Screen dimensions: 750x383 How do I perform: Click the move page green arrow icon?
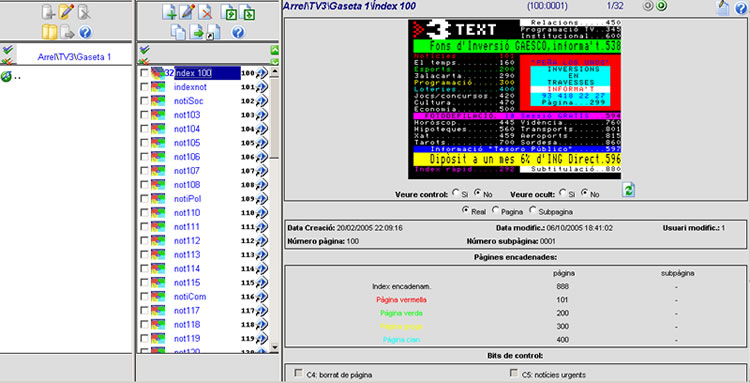click(x=197, y=32)
